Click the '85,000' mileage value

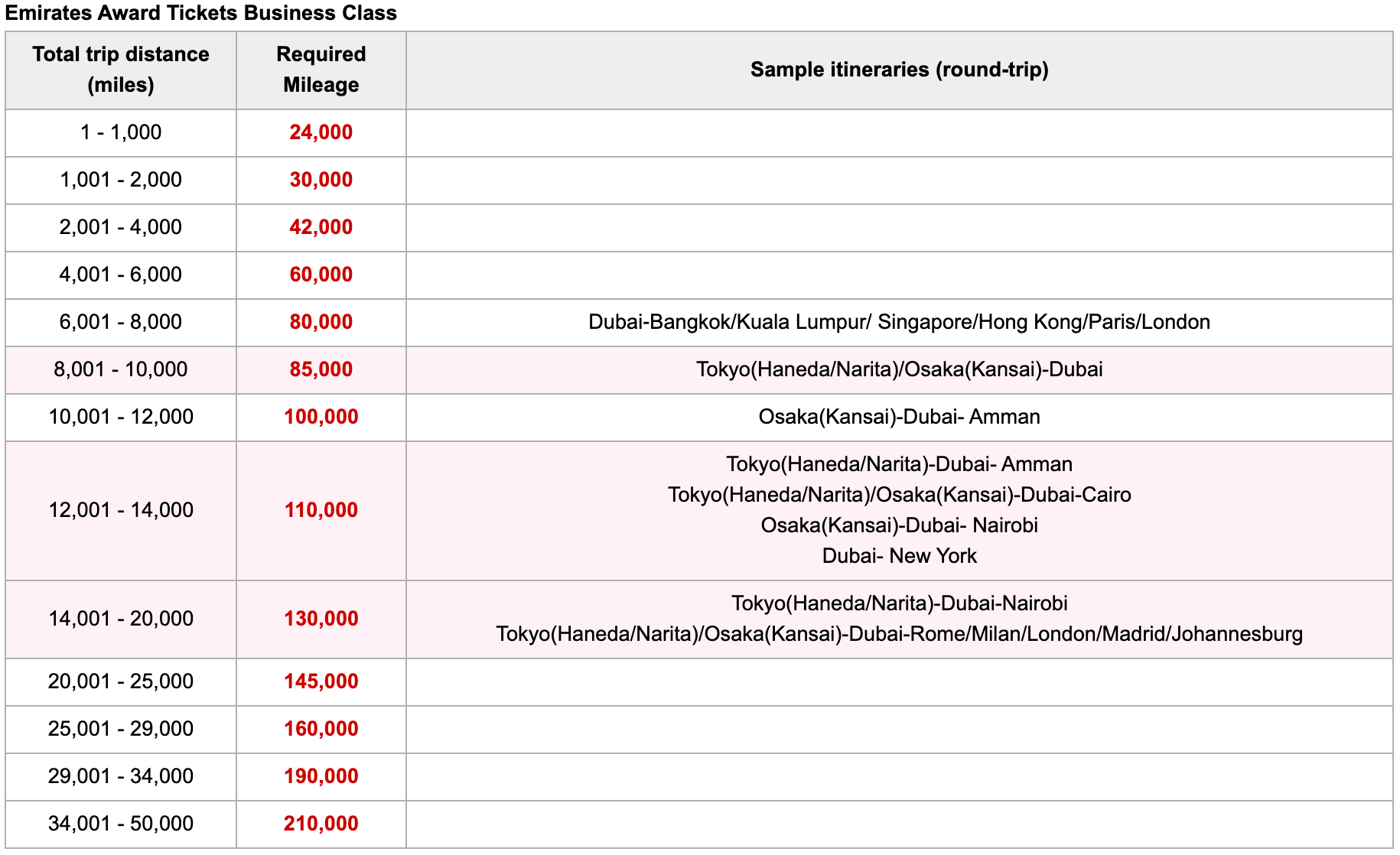(x=321, y=369)
